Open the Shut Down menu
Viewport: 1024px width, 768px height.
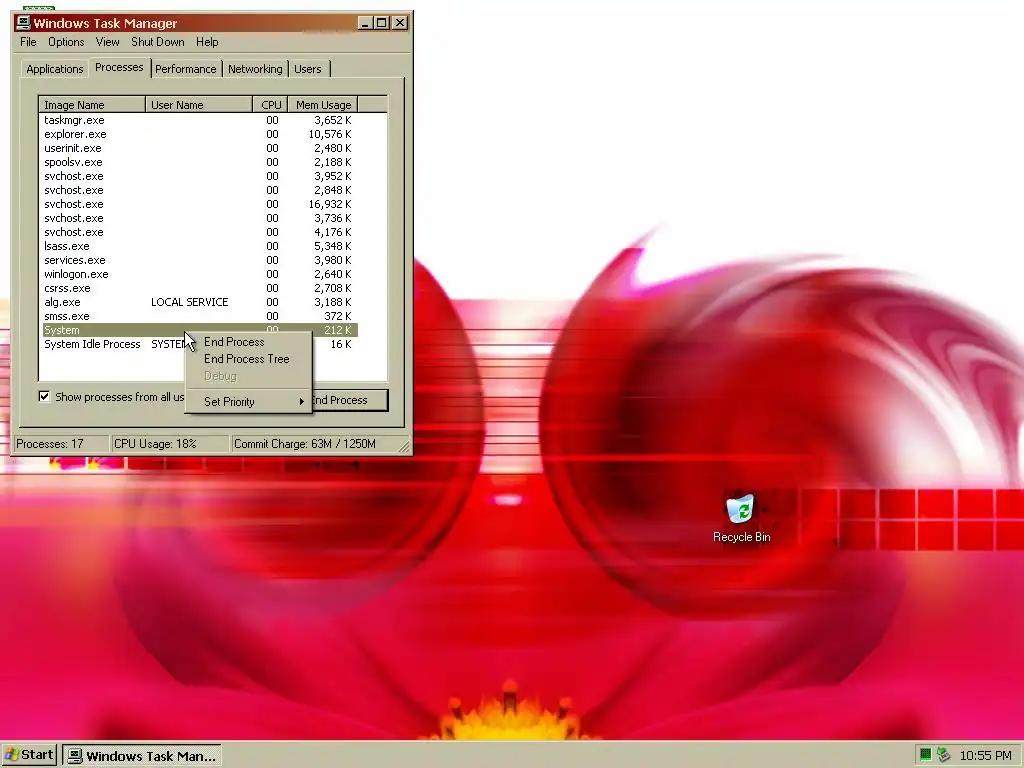[157, 42]
